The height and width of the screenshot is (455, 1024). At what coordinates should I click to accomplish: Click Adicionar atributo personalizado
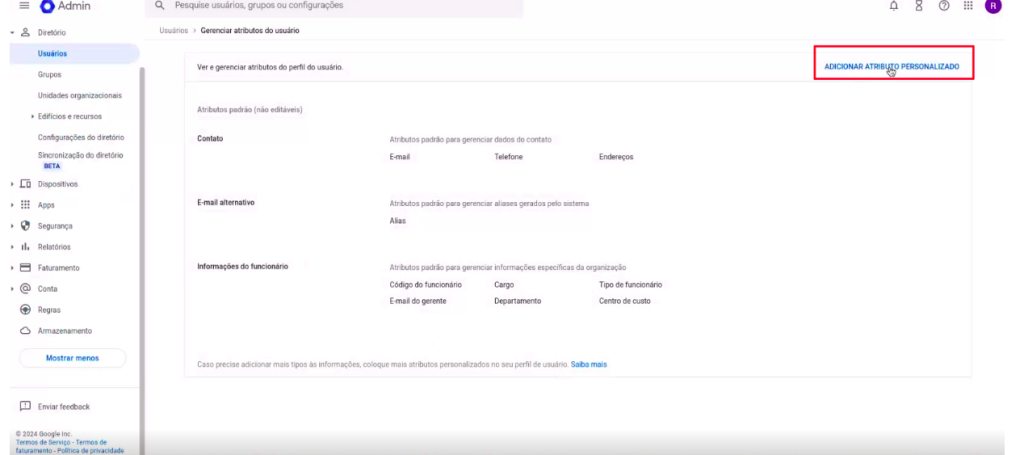[x=891, y=66]
